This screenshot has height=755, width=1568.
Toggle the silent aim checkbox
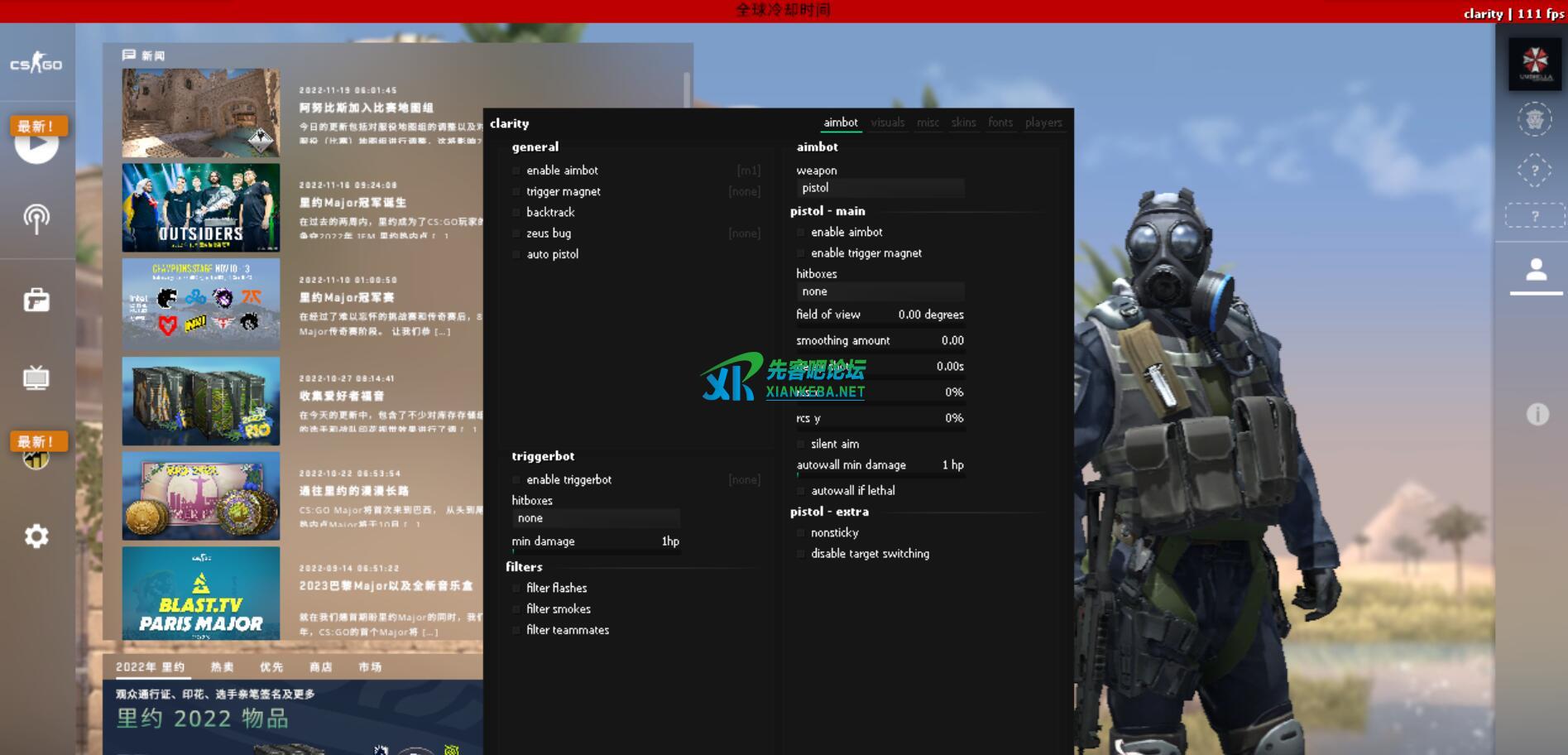[x=801, y=445]
